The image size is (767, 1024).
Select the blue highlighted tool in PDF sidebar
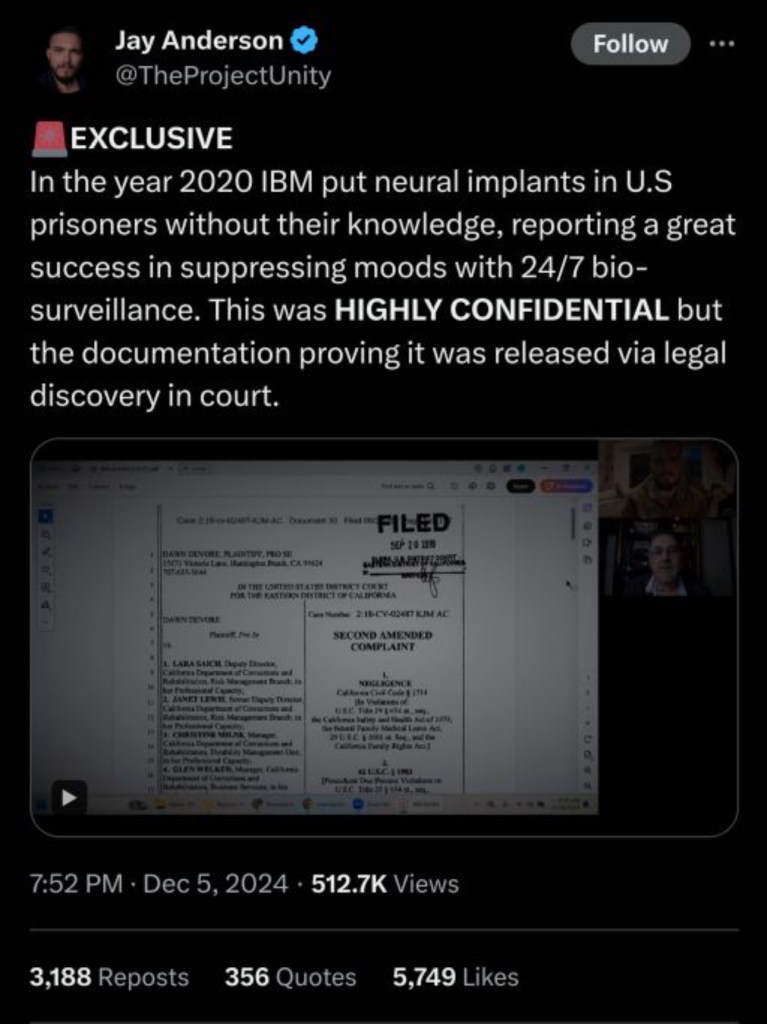pos(45,517)
